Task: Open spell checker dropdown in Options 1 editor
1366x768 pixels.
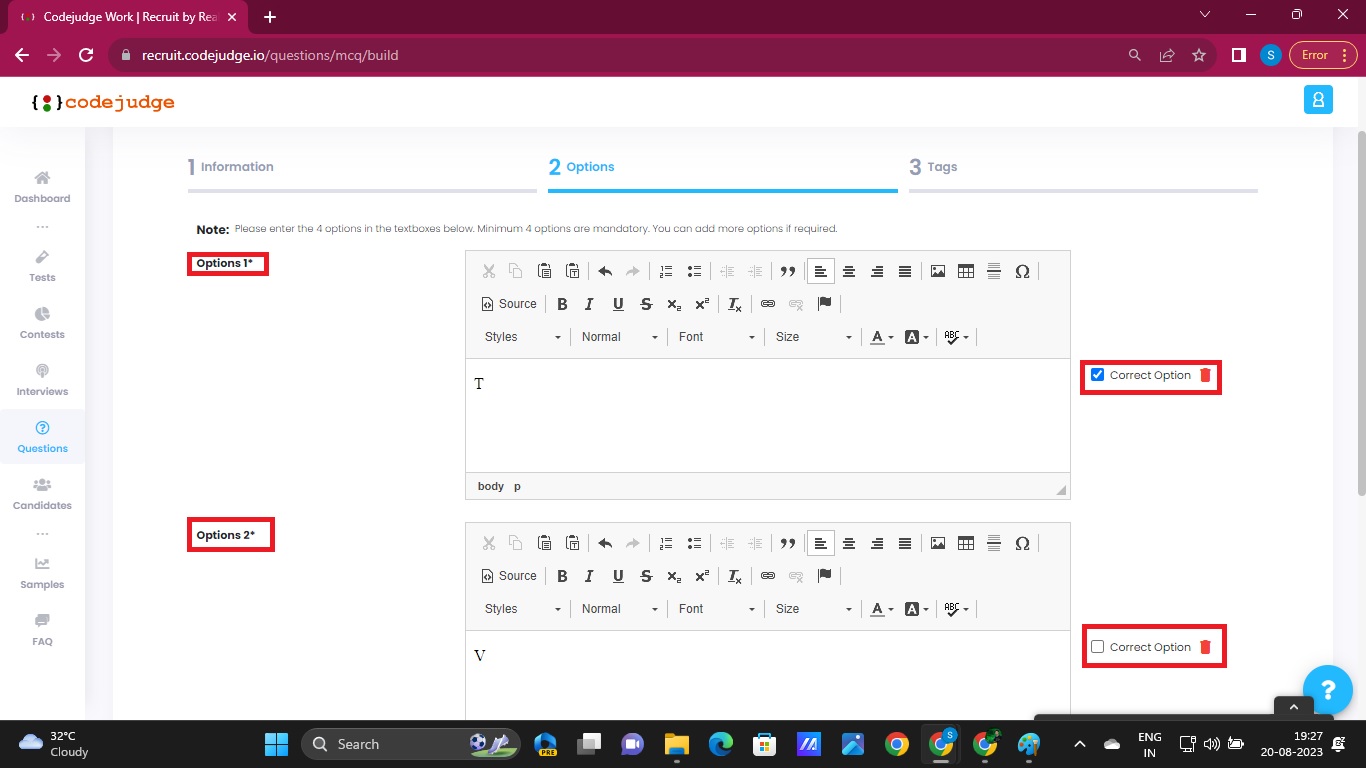Action: pos(957,337)
